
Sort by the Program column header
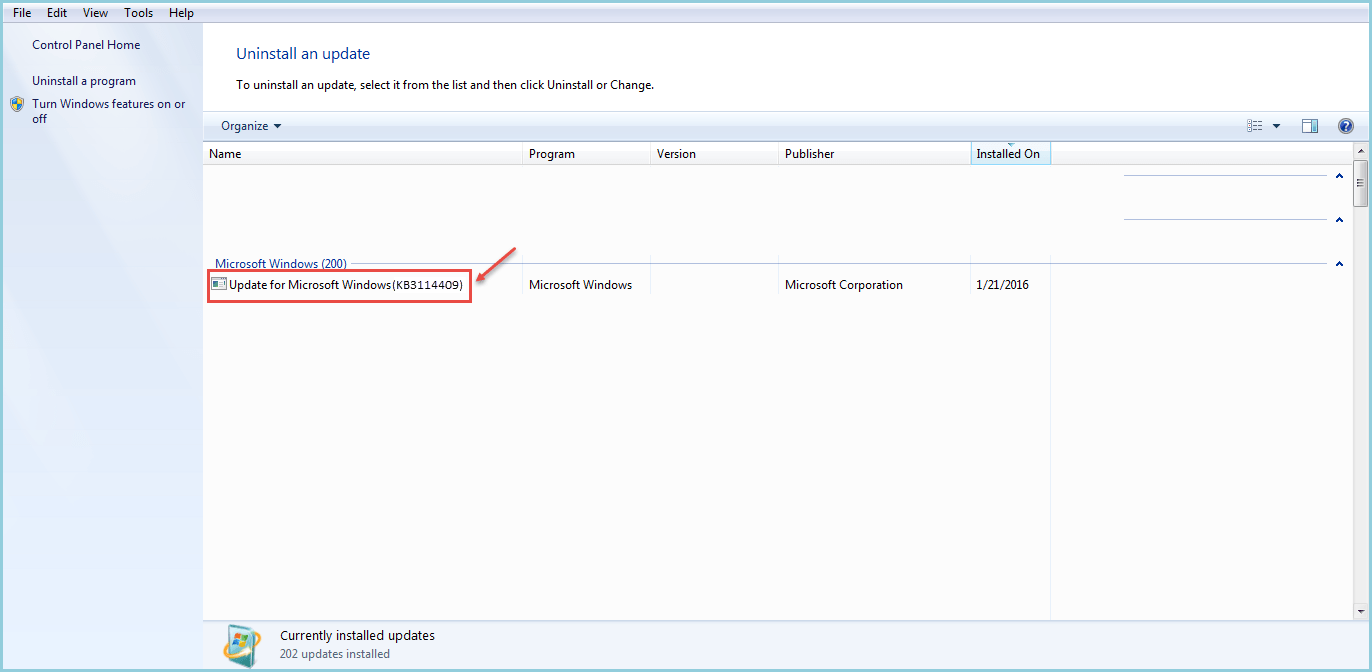587,154
